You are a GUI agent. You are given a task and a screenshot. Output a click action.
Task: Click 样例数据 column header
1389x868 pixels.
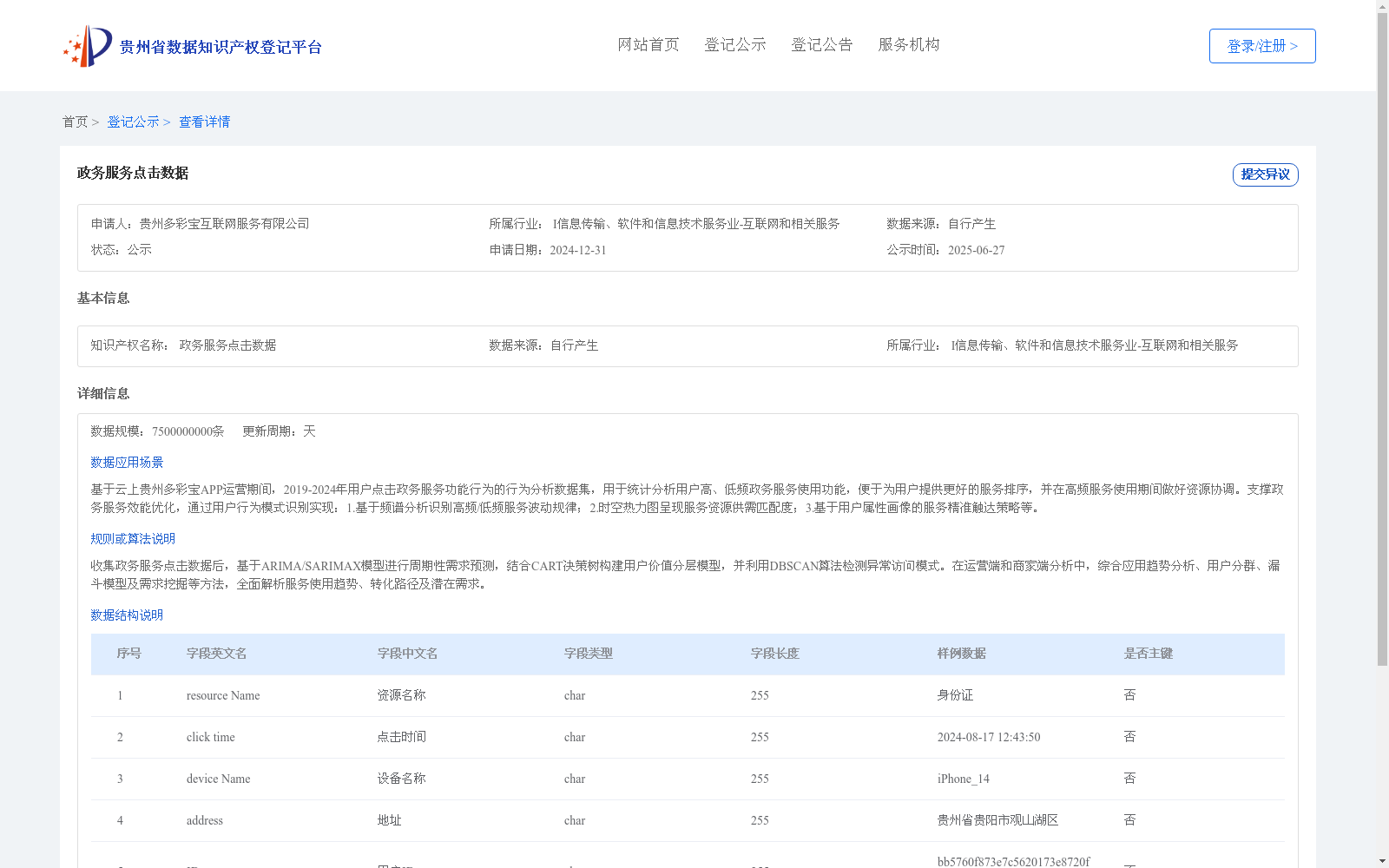pos(962,654)
